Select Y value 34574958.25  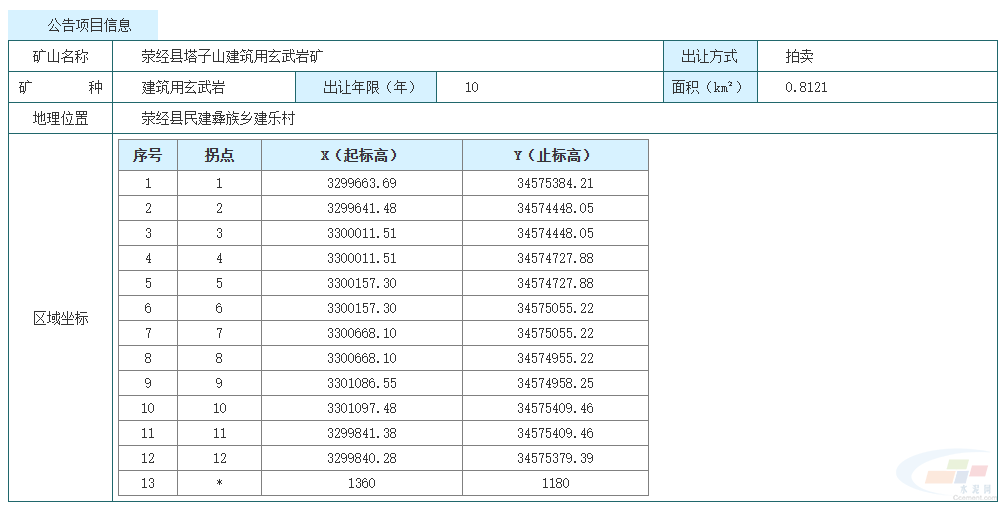[x=556, y=383]
